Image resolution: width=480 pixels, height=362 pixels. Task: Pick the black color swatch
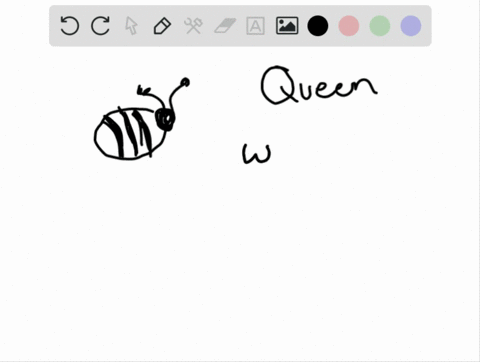coord(318,26)
